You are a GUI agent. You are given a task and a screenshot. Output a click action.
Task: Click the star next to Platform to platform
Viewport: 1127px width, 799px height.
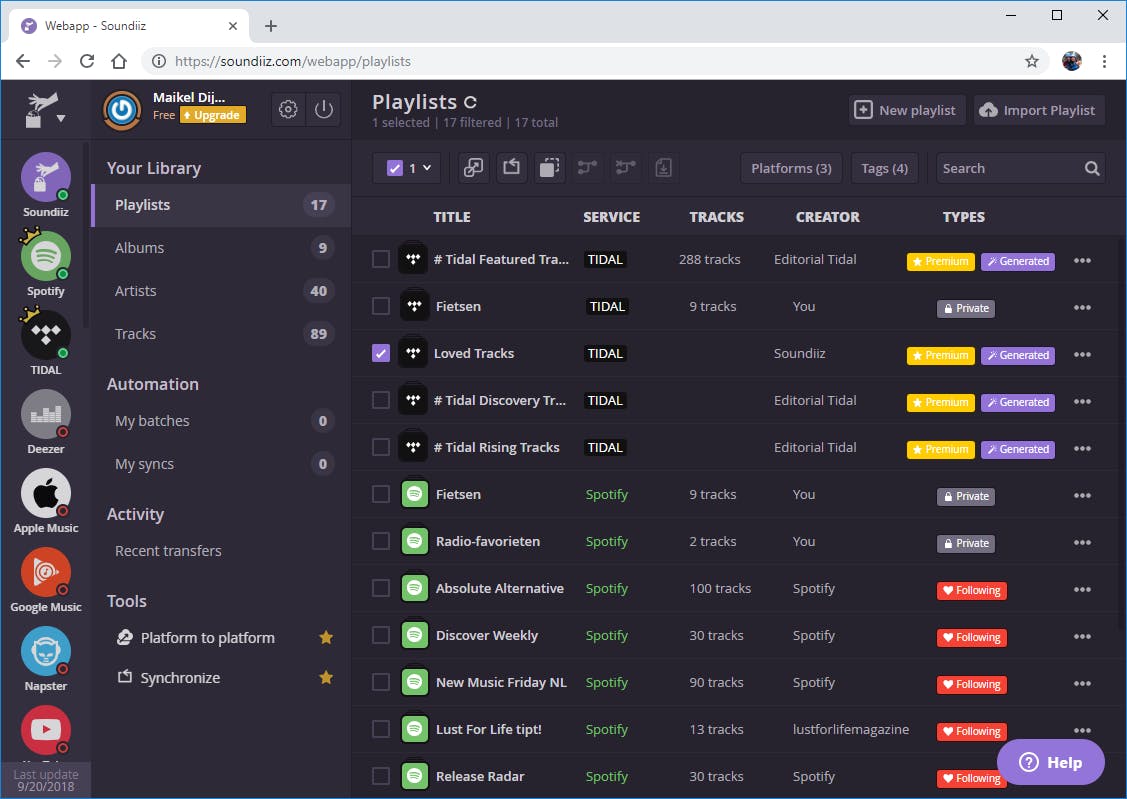[326, 637]
